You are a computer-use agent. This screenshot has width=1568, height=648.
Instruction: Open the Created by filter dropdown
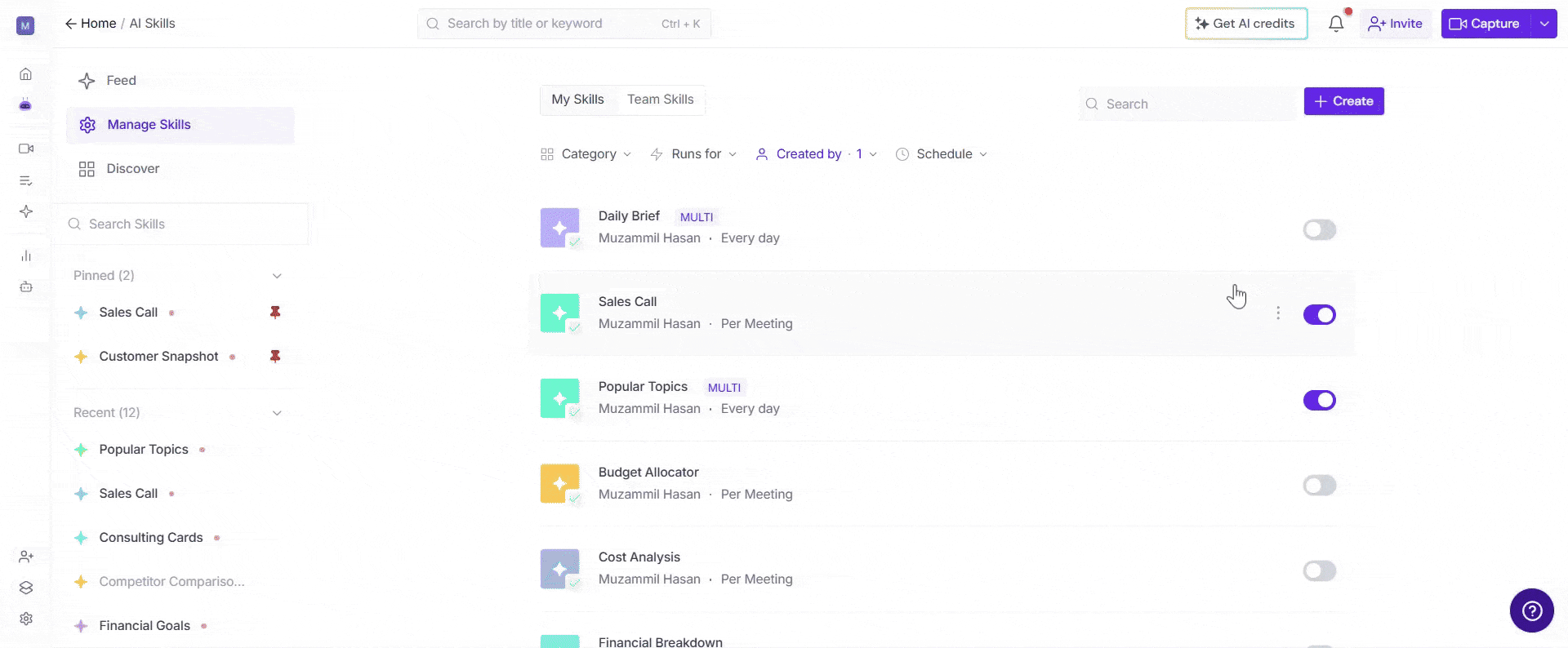816,154
